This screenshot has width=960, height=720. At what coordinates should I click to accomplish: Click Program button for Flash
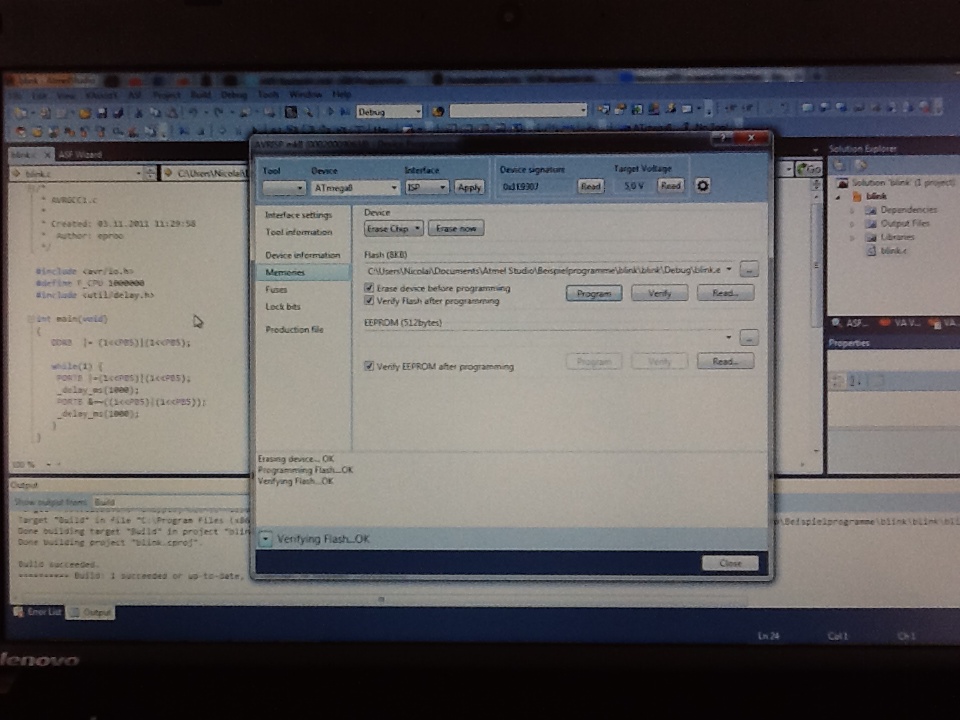pyautogui.click(x=594, y=293)
